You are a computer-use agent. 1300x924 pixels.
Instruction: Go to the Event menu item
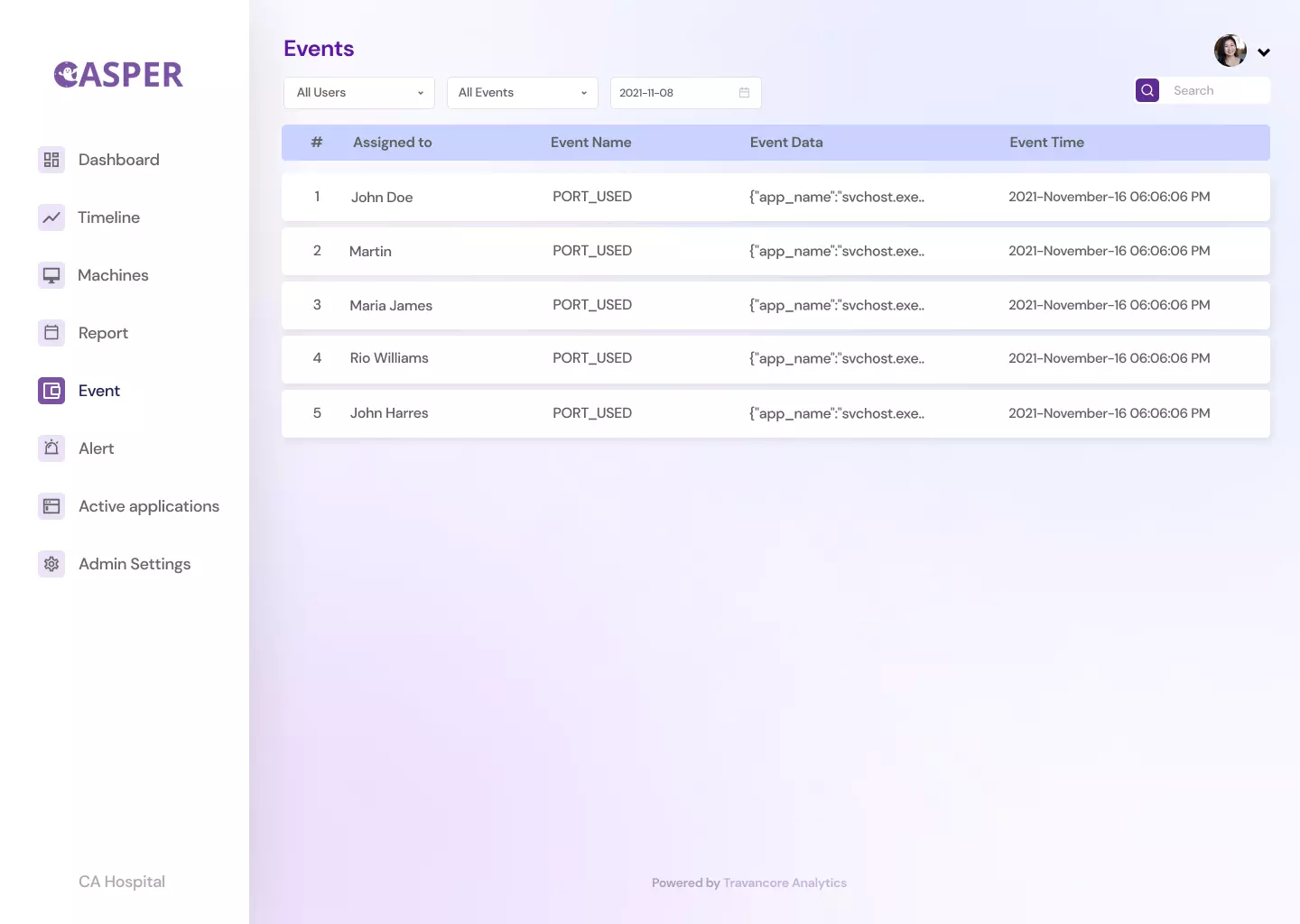click(x=99, y=391)
